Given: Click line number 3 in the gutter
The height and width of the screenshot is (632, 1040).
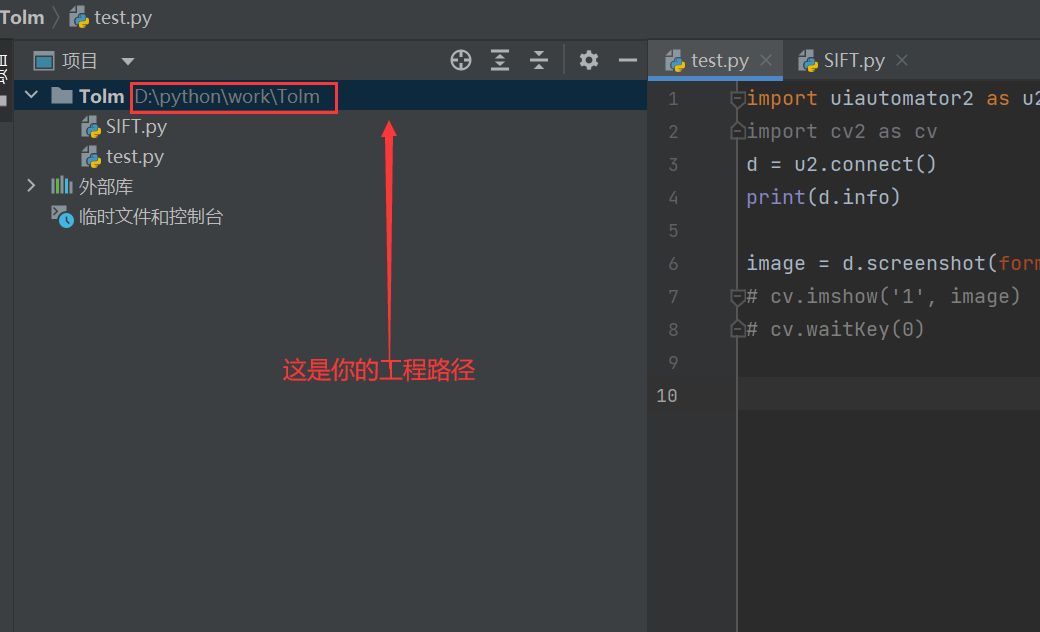Looking at the screenshot, I should tap(673, 164).
